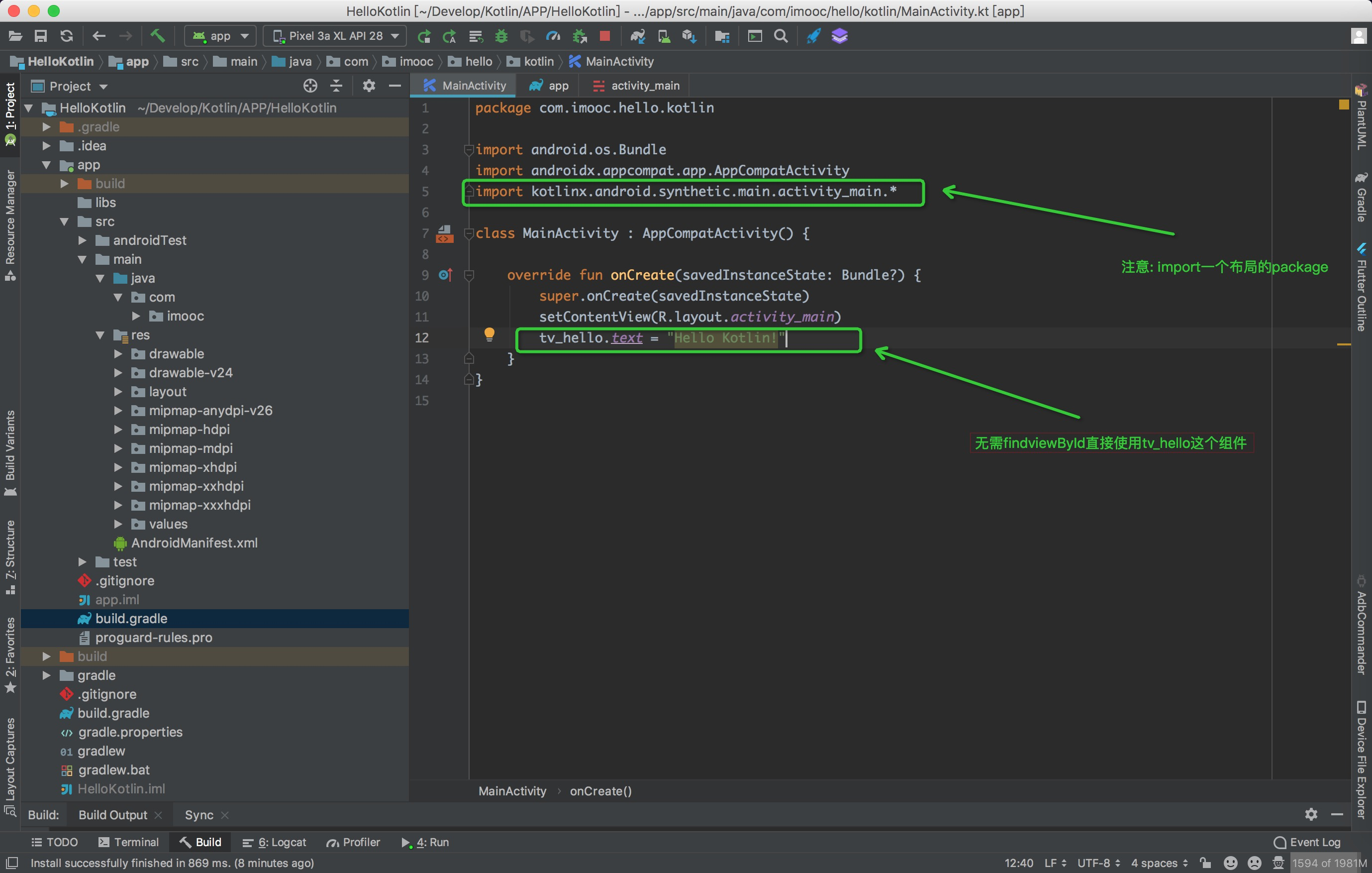Expand the drawable folder
The width and height of the screenshot is (1372, 873).
(118, 353)
